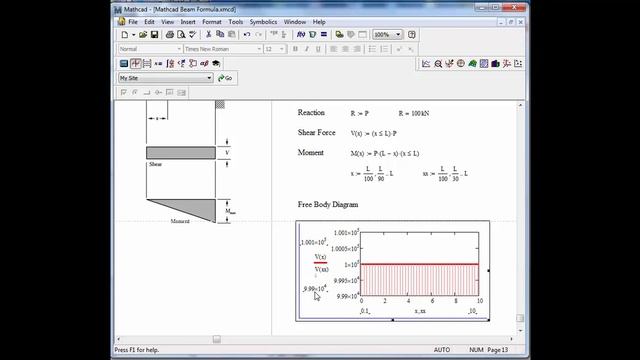Screen dimensions: 640x360
Task: Set Align Left text alignment
Action: pos(333,49)
